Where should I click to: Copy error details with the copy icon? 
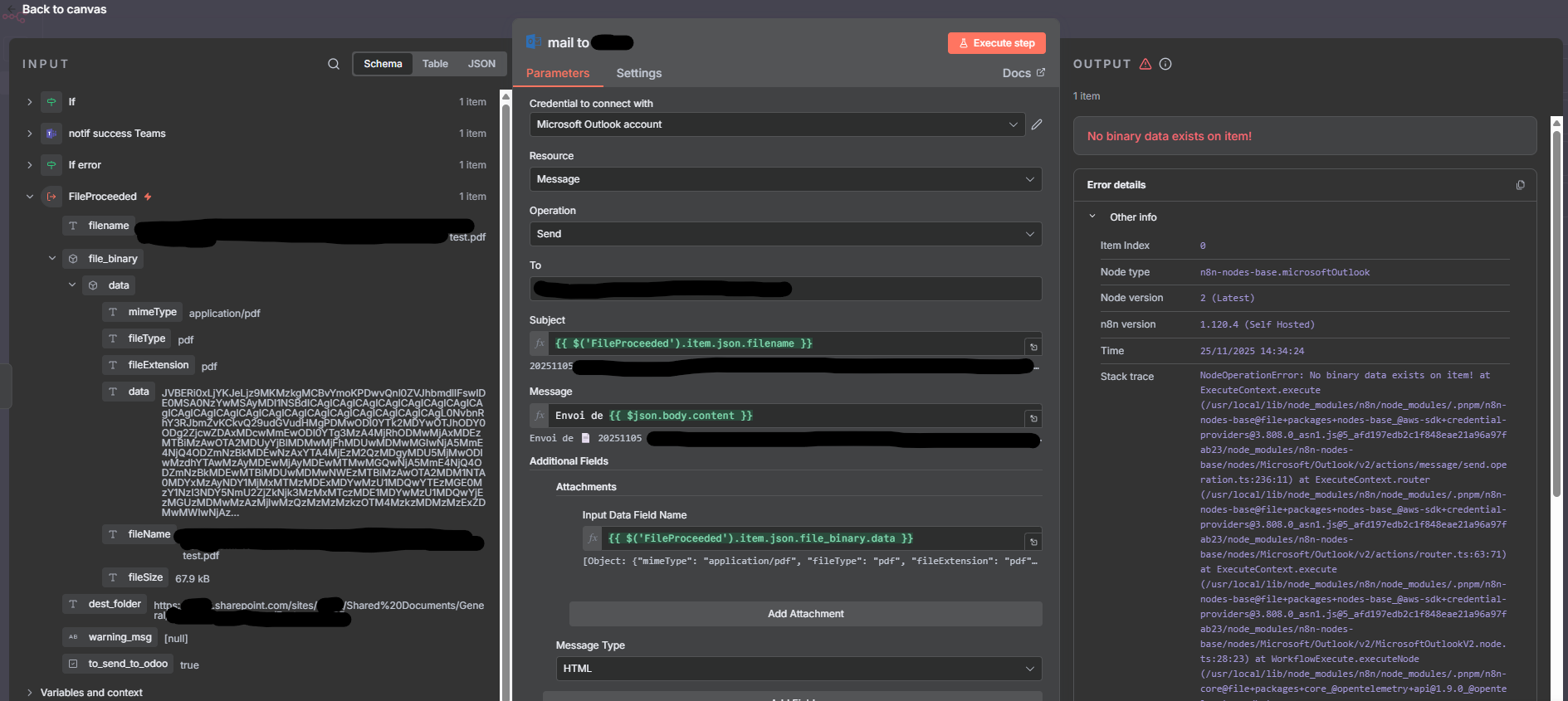[x=1520, y=185]
